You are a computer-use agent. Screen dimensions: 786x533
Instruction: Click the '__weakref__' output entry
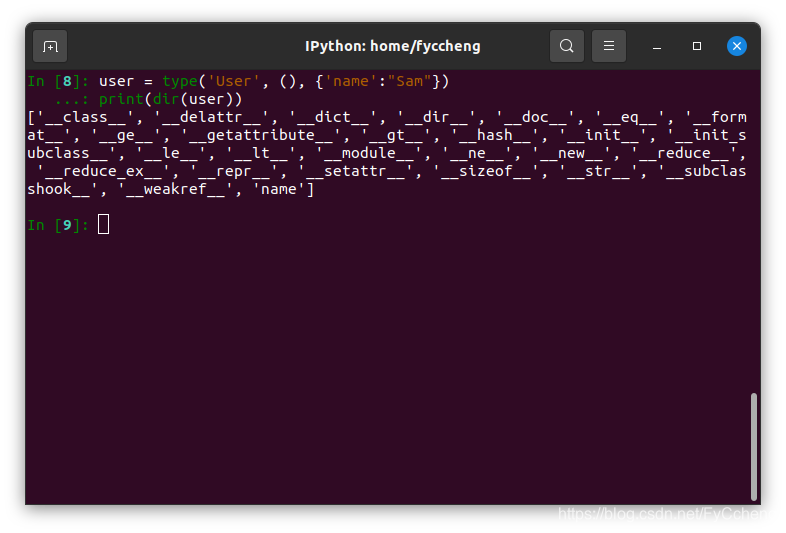[x=175, y=190]
